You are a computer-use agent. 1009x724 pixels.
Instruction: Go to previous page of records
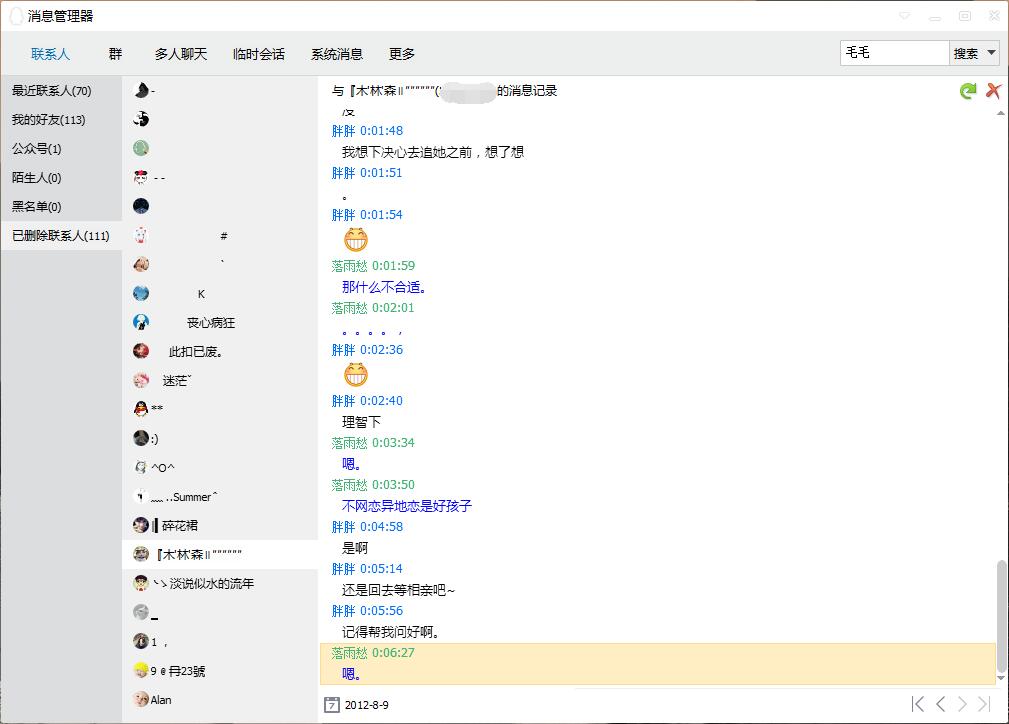(x=940, y=704)
